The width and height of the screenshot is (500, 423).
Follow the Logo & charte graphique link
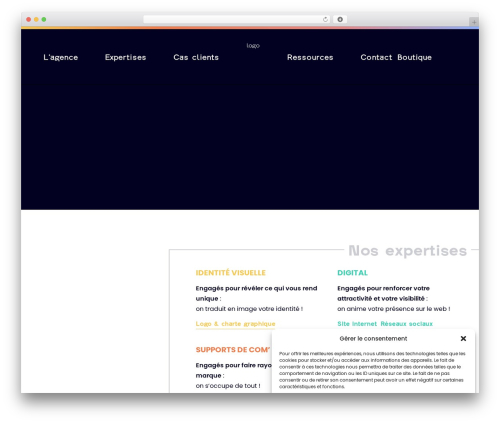click(x=235, y=324)
